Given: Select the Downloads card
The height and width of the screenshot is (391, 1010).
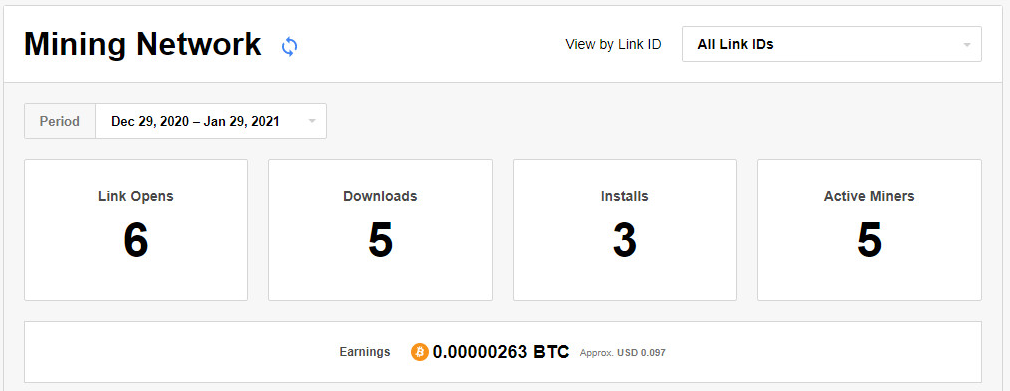Looking at the screenshot, I should point(380,230).
